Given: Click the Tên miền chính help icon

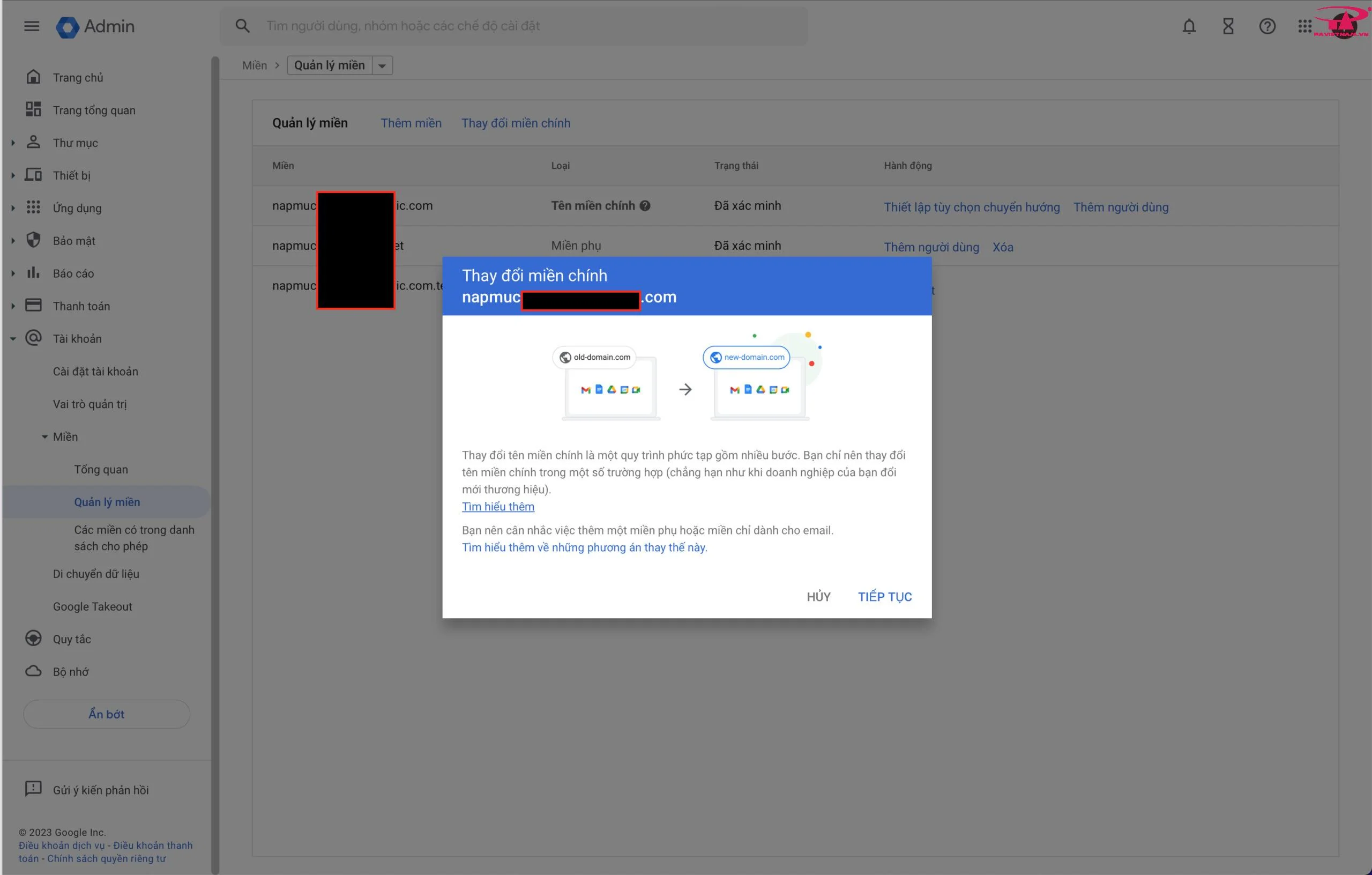Looking at the screenshot, I should [645, 206].
